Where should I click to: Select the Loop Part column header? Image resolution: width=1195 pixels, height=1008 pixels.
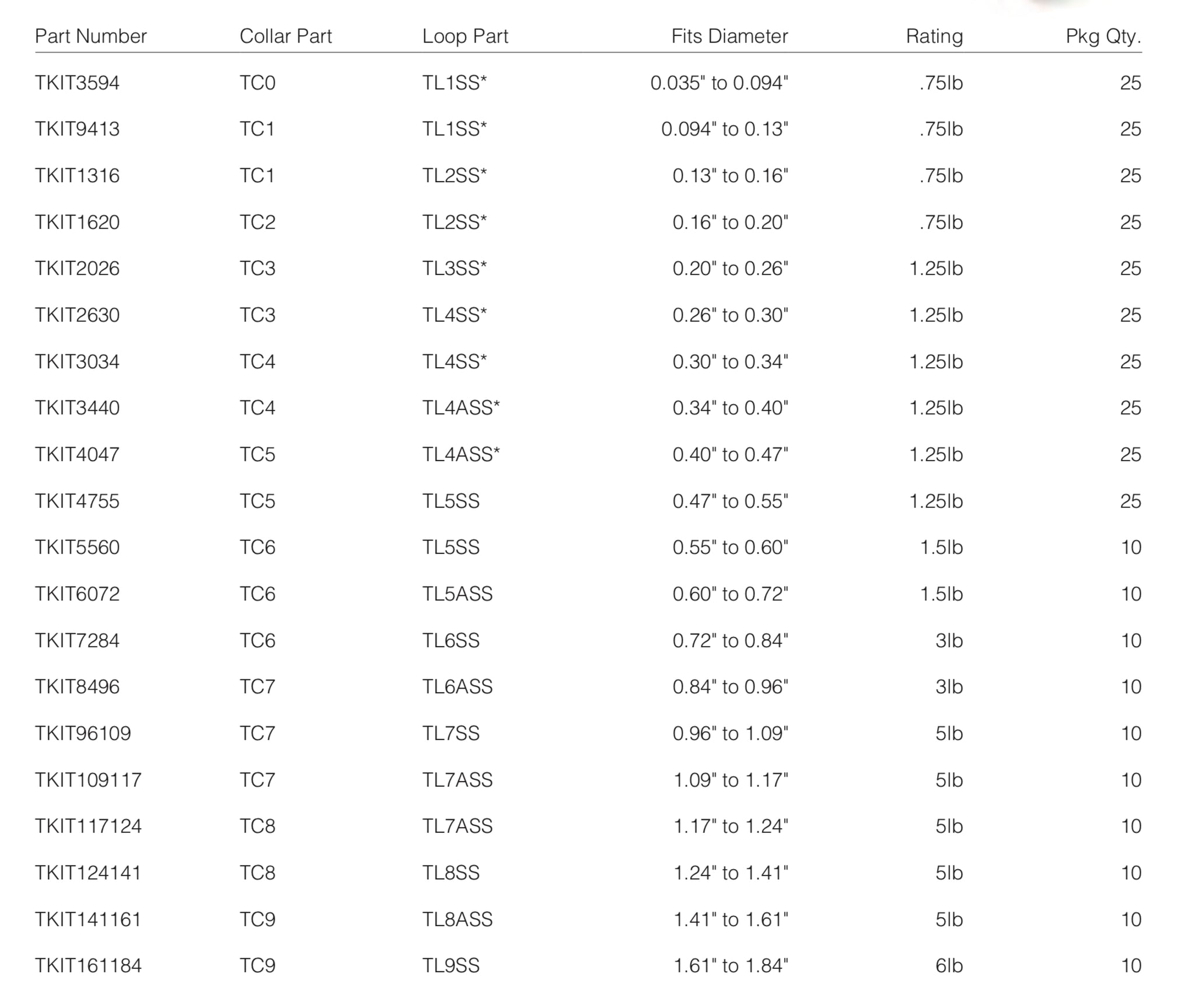[x=465, y=36]
